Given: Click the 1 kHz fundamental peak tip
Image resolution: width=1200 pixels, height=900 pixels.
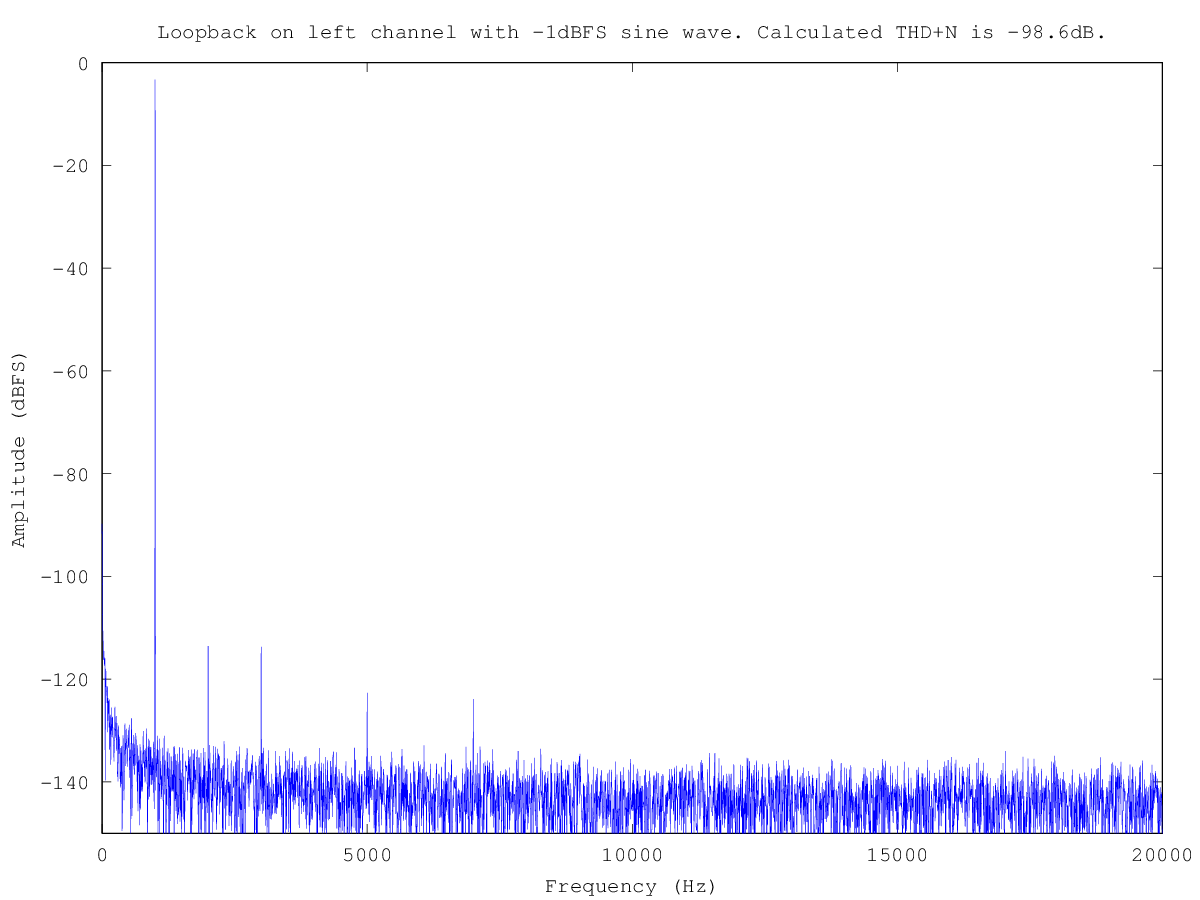Looking at the screenshot, I should point(155,82).
